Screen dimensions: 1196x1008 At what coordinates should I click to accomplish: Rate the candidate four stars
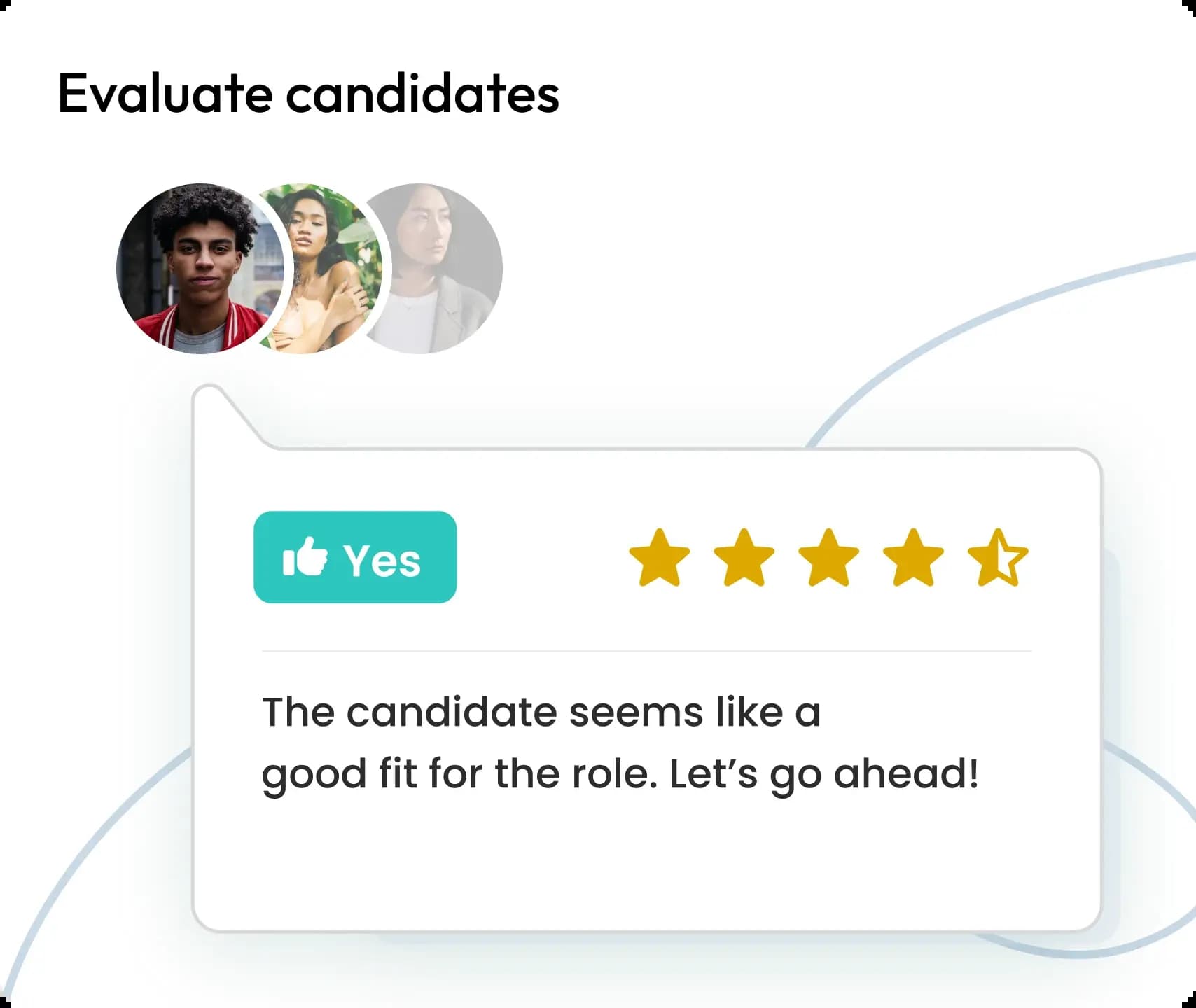[913, 558]
